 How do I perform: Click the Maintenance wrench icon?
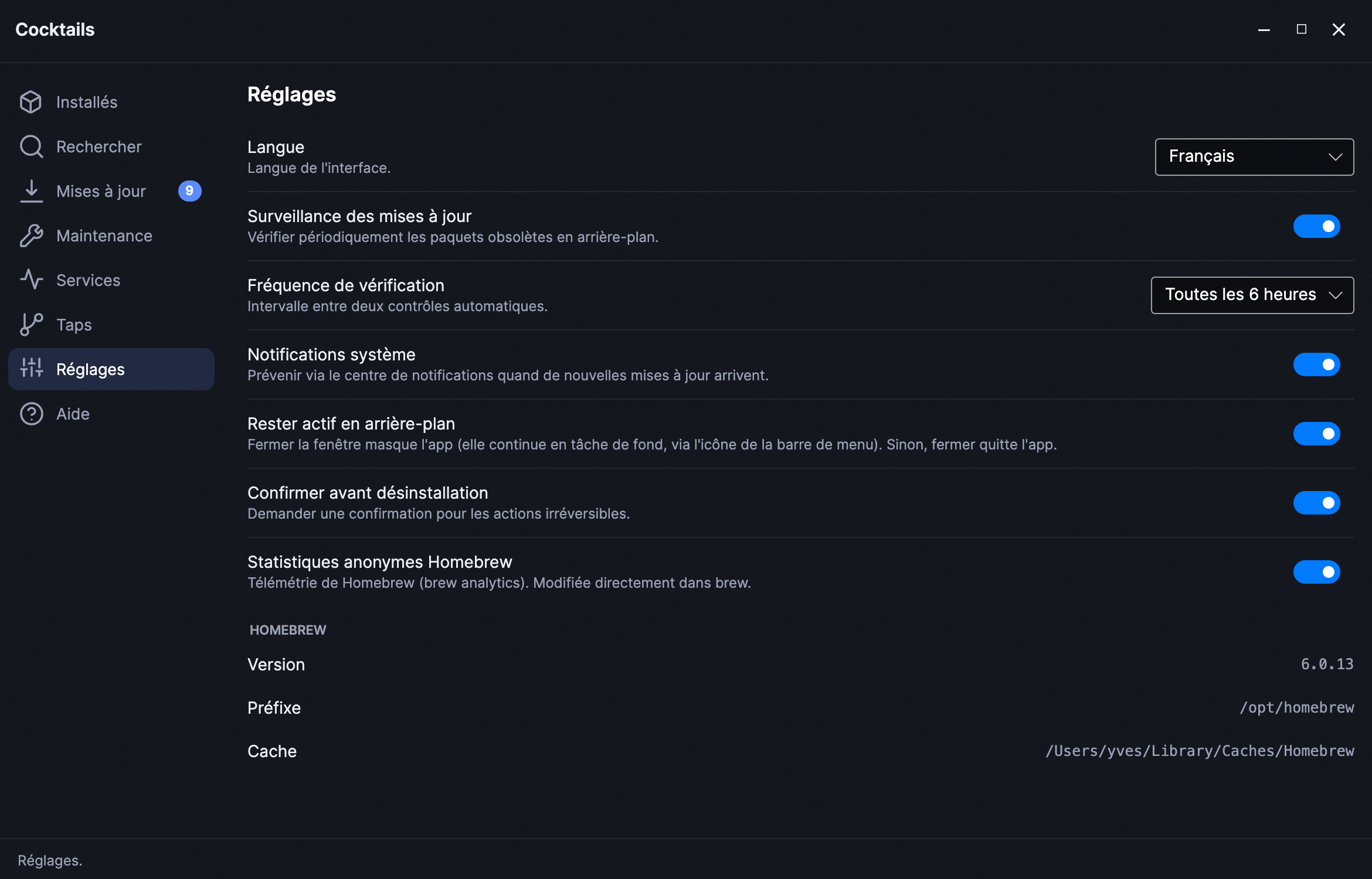[x=31, y=236]
